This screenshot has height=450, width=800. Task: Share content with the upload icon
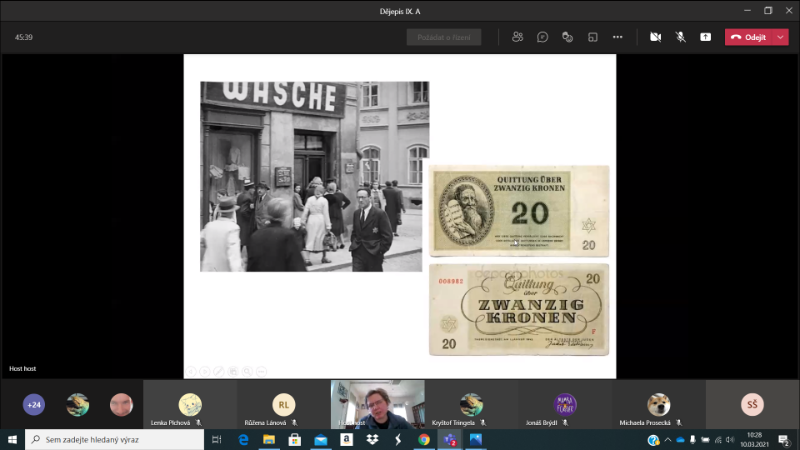coord(706,37)
